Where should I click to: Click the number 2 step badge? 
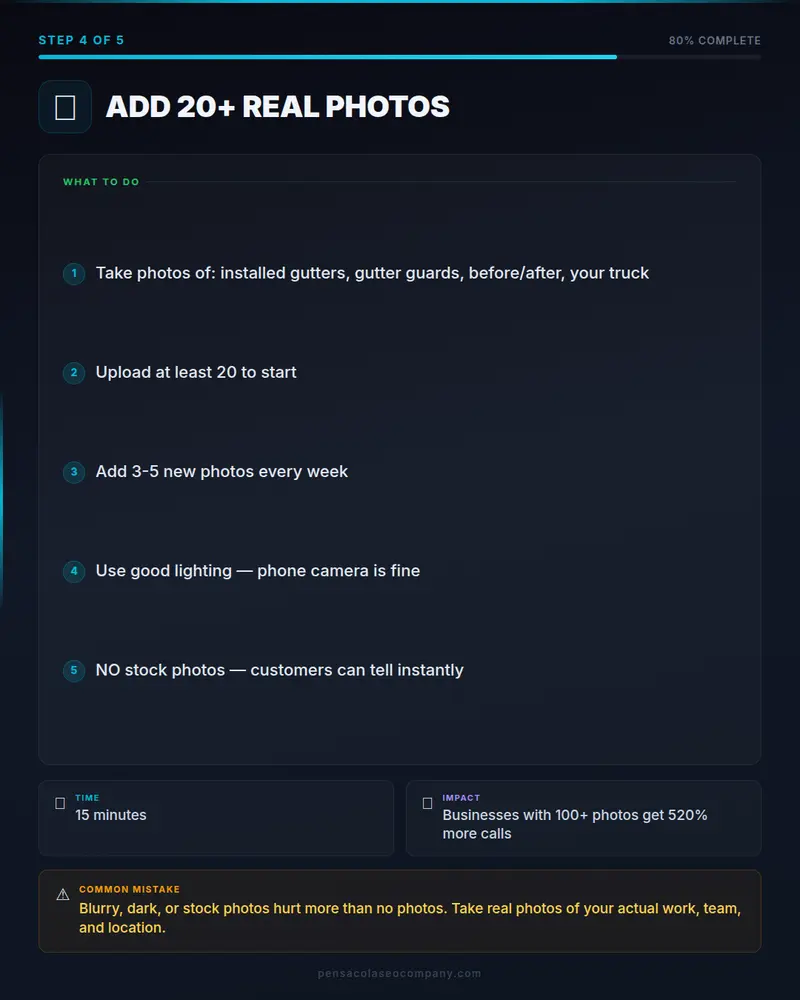pyautogui.click(x=74, y=372)
